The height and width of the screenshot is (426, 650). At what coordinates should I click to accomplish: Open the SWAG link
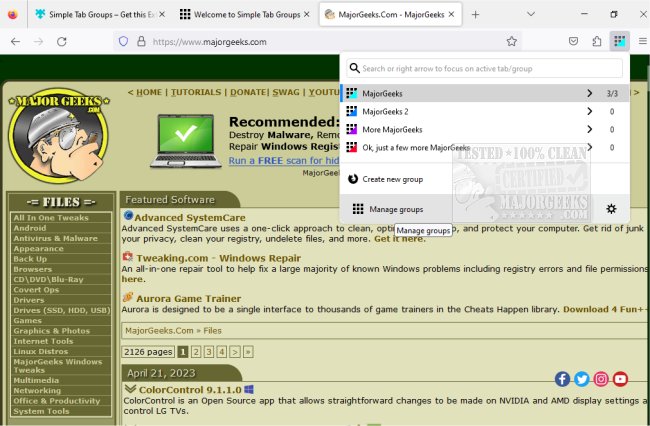pos(286,92)
